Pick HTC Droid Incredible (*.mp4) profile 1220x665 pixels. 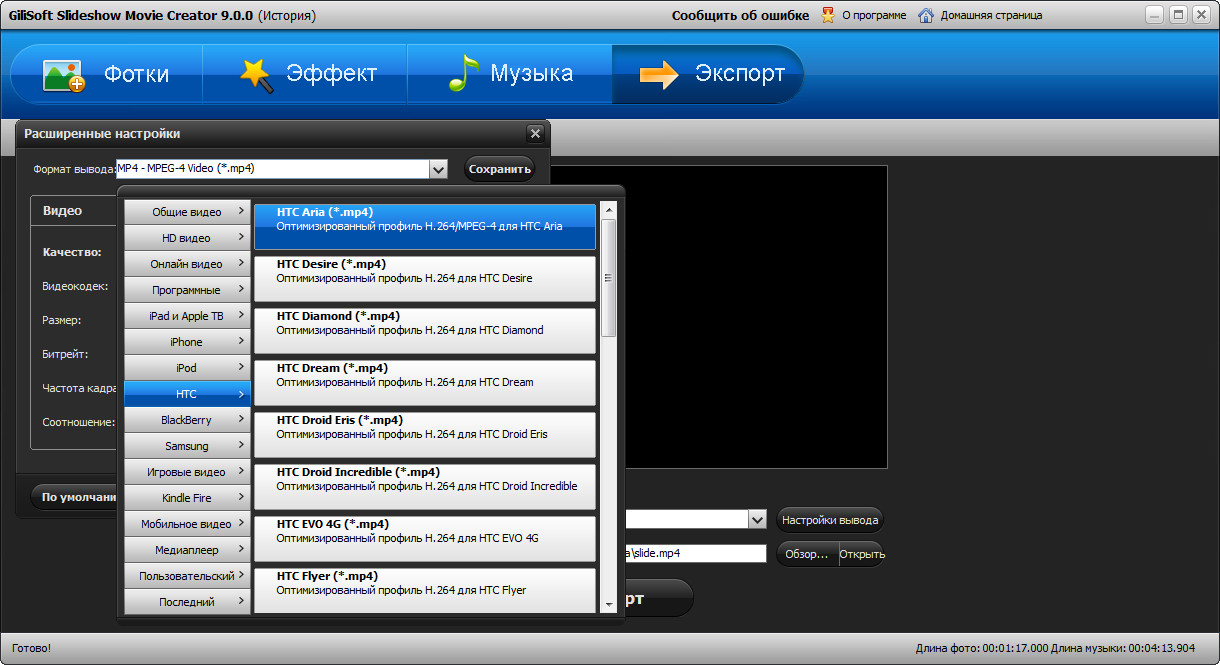[425, 486]
